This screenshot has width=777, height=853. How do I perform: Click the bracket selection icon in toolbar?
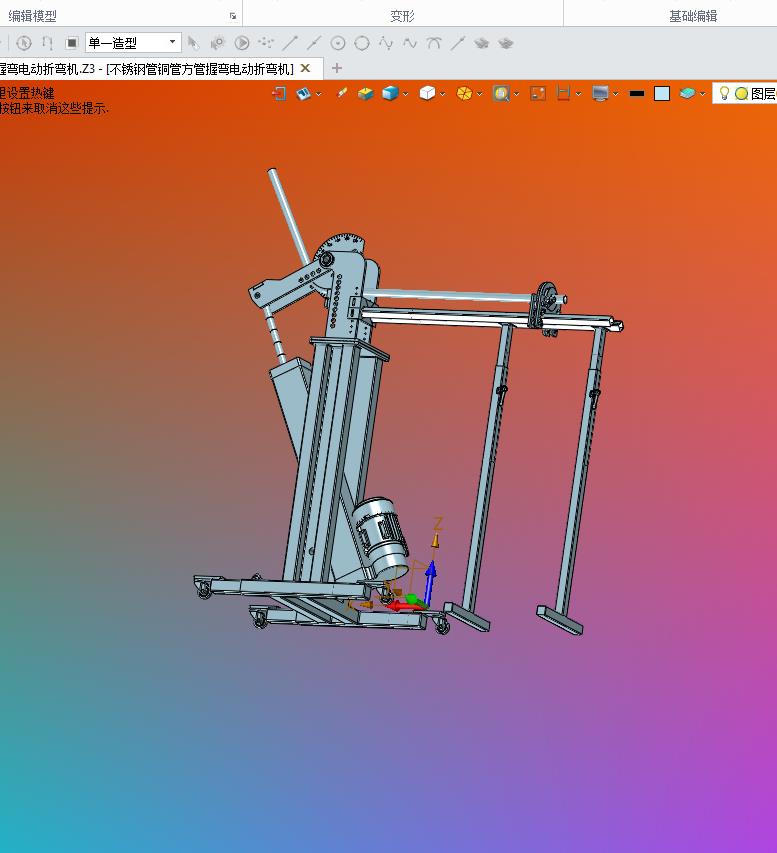coord(48,43)
